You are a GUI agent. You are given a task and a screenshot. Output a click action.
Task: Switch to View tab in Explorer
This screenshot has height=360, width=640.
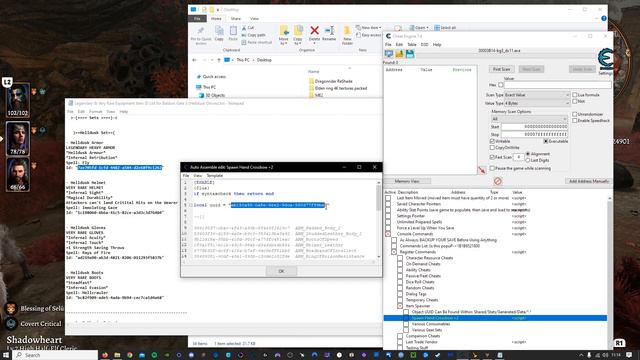point(254,19)
